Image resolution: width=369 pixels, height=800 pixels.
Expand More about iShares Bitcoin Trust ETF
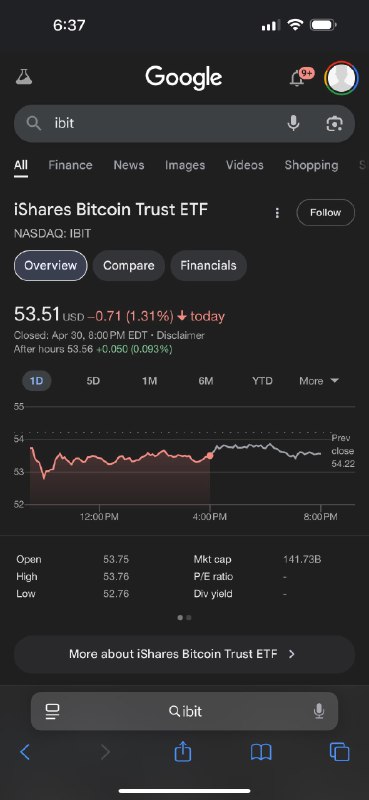click(x=184, y=654)
